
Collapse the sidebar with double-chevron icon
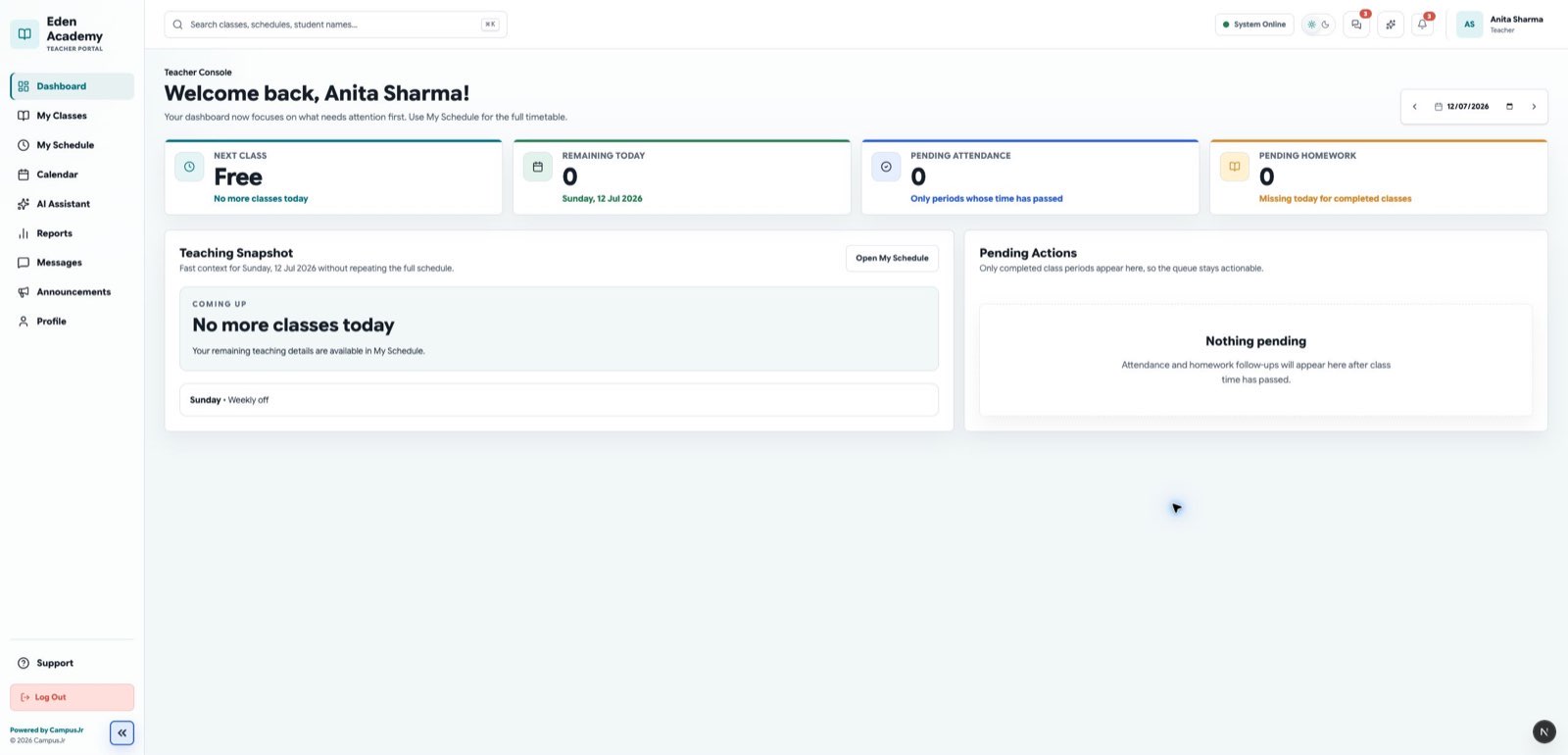pos(122,732)
